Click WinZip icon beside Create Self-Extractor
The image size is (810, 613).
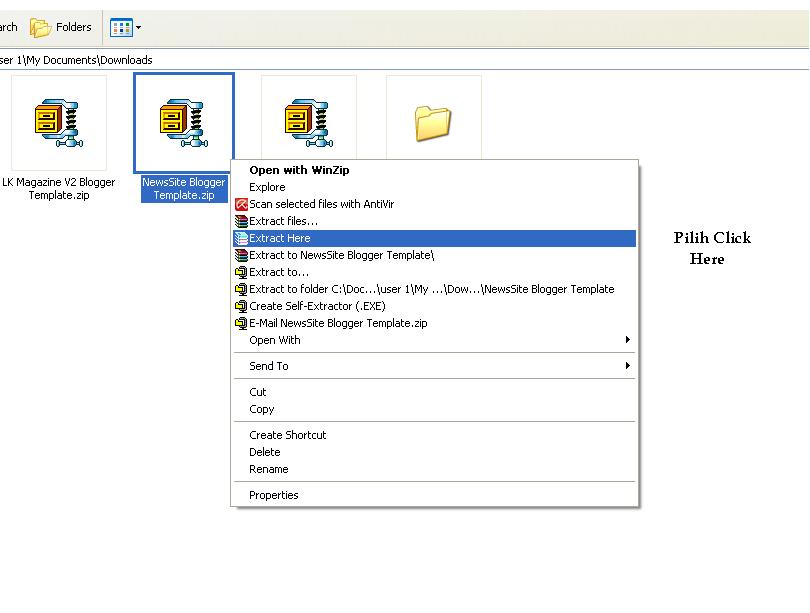241,306
